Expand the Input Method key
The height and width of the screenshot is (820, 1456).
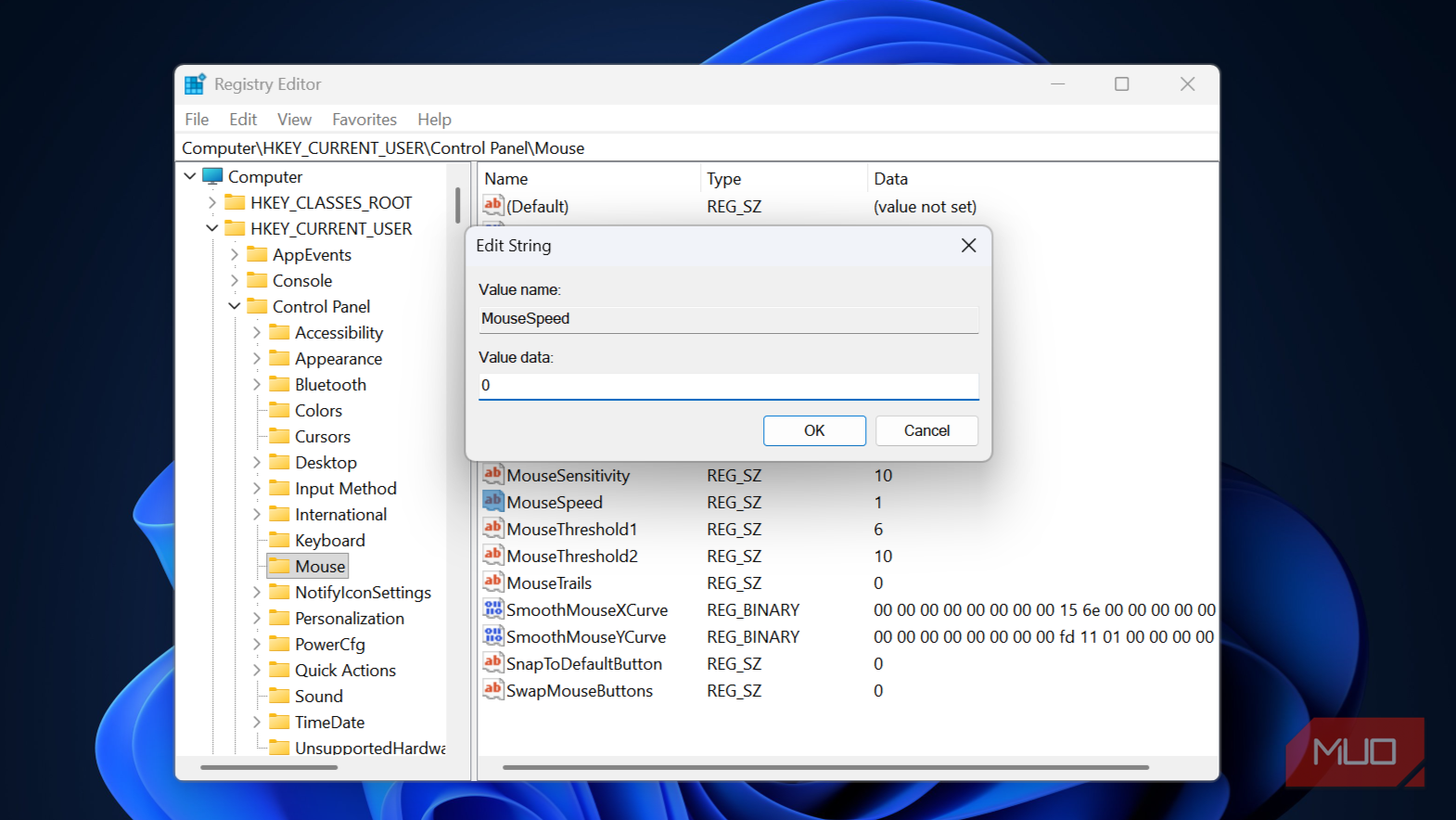tap(257, 488)
